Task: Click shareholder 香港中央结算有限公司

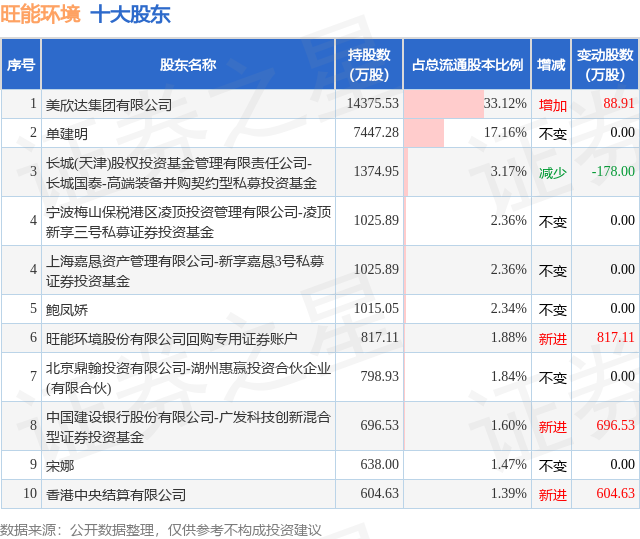Action: coord(116,495)
